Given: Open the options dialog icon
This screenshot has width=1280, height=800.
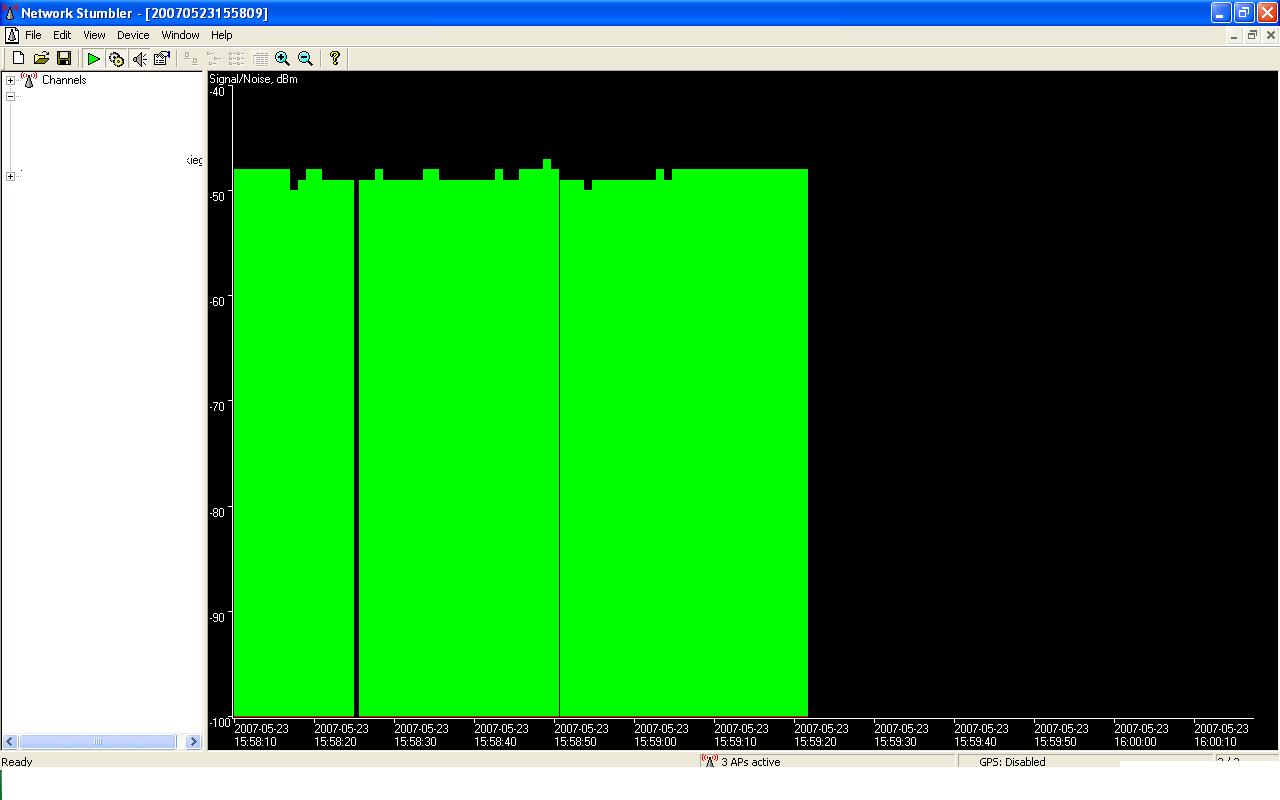Looking at the screenshot, I should [x=162, y=59].
